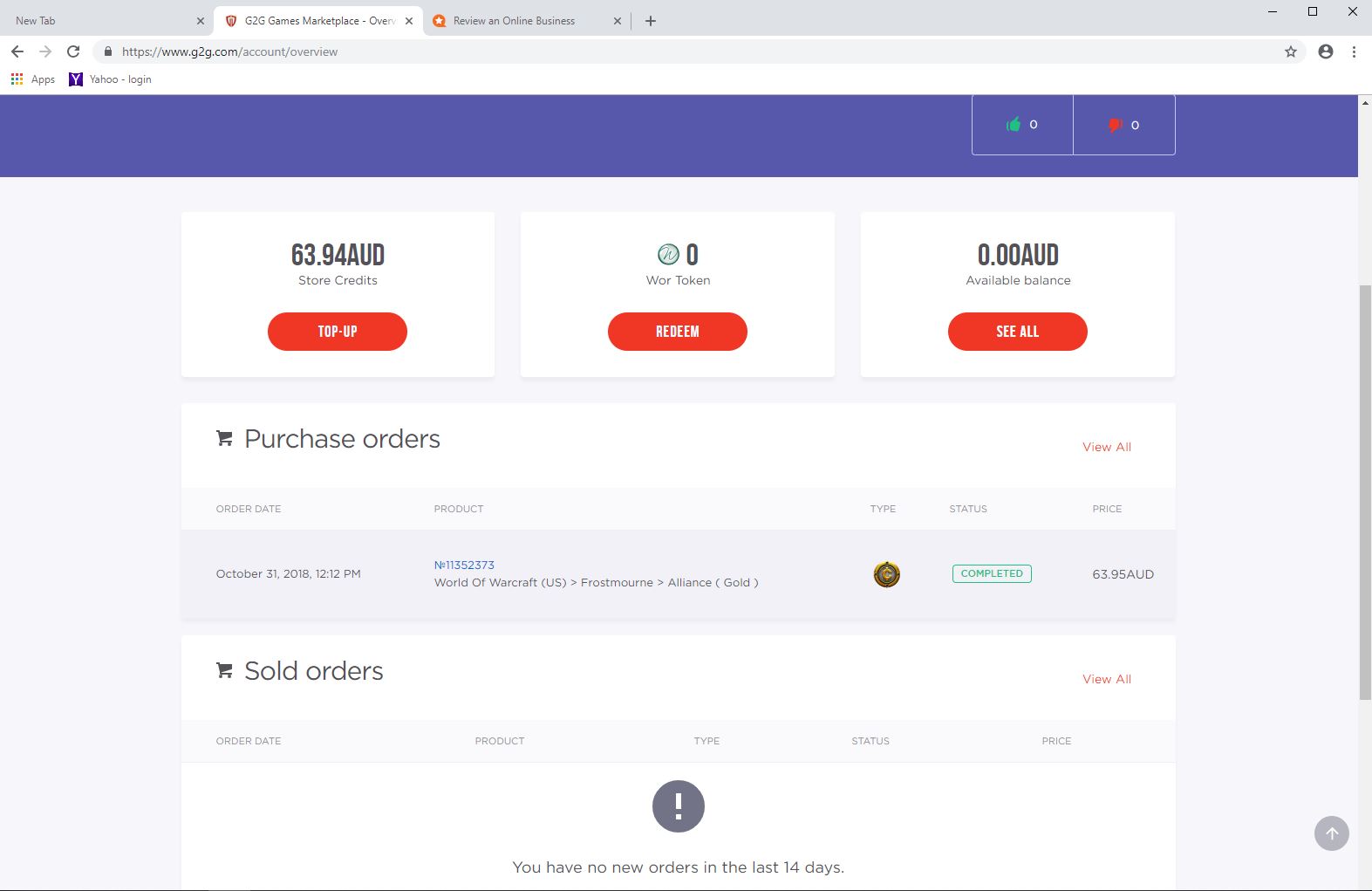
Task: Open the Yahoo - login bookmark
Action: click(x=111, y=79)
